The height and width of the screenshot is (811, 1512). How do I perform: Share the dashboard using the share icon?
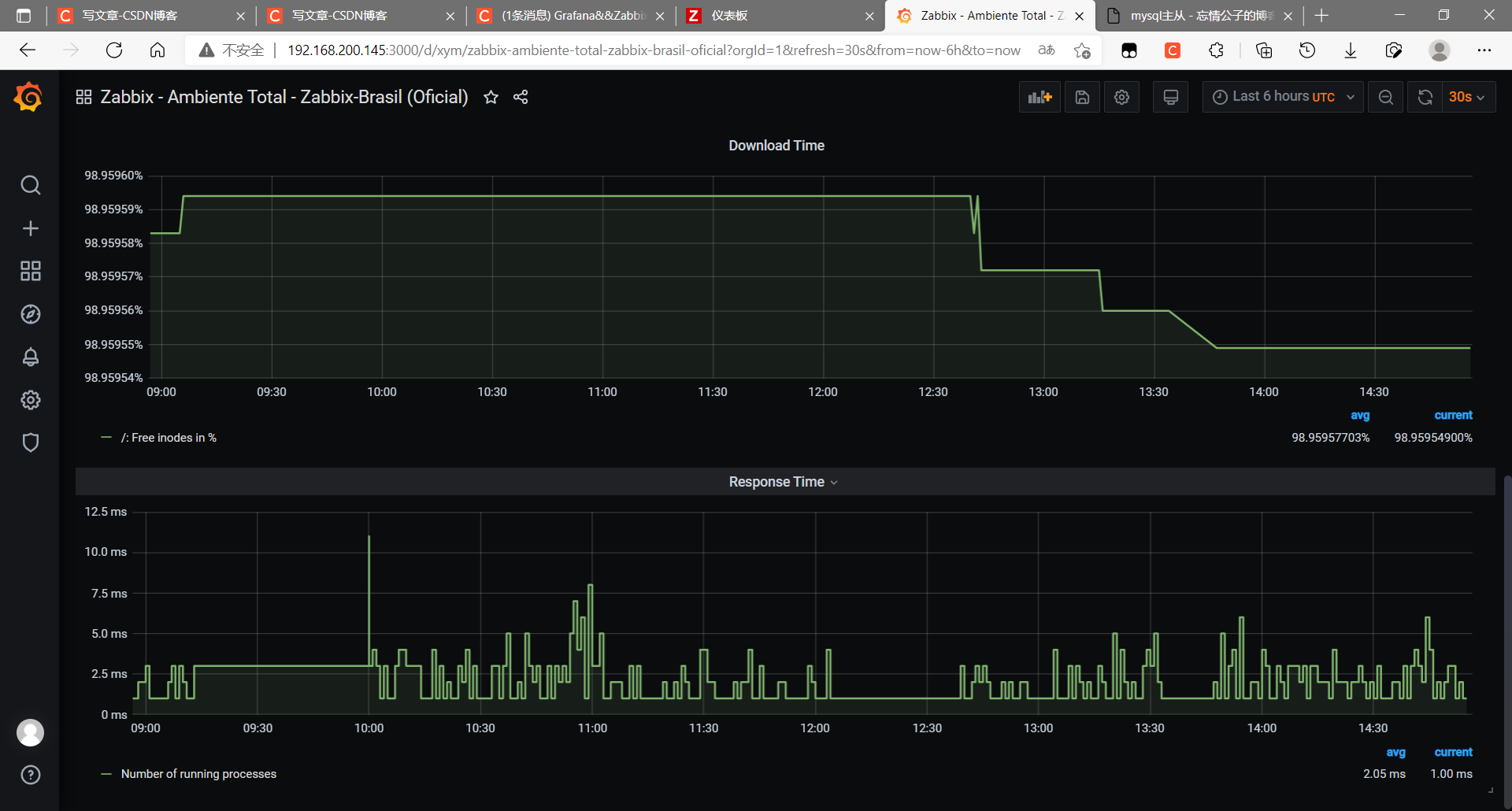click(x=520, y=97)
